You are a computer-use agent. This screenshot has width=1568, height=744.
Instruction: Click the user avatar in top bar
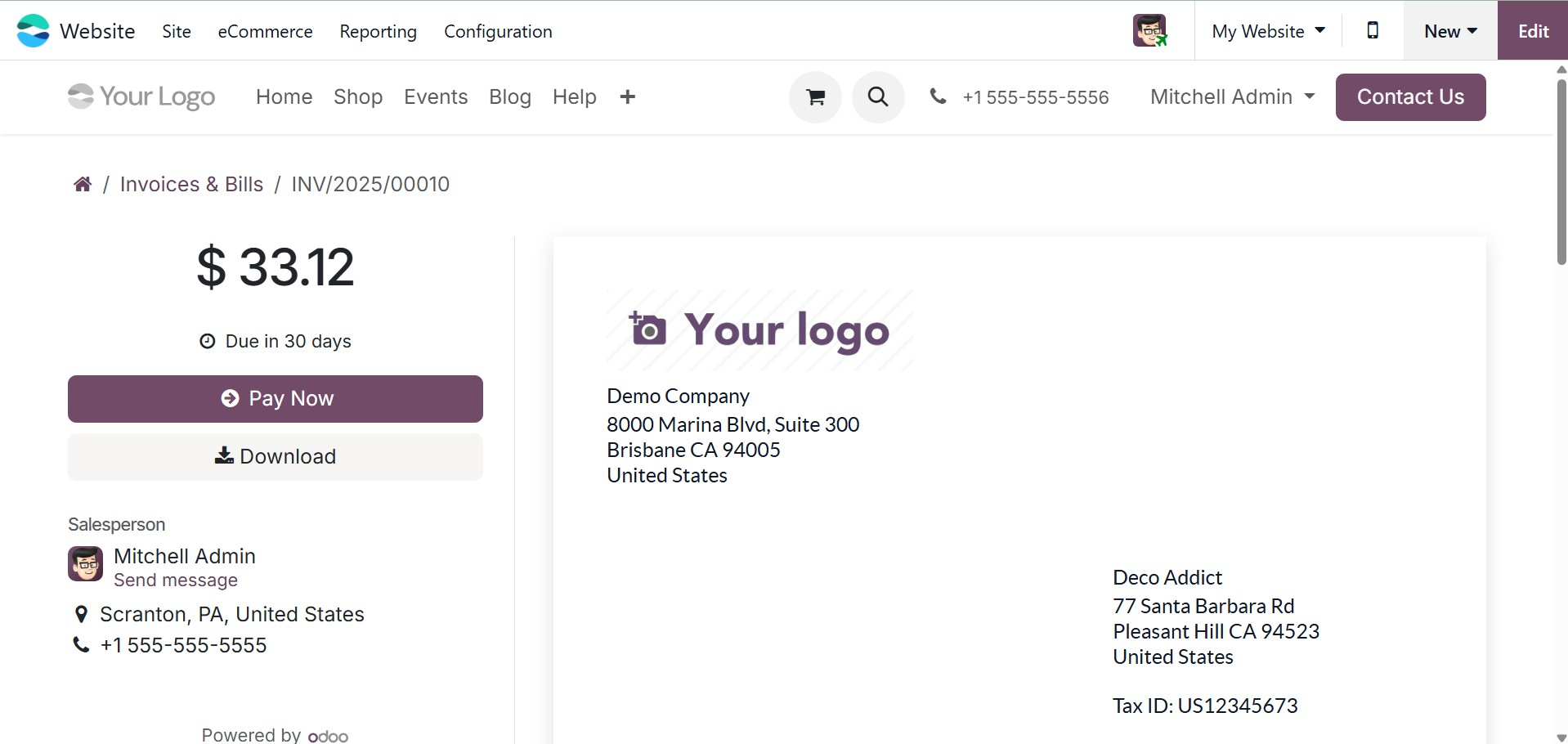[x=1149, y=31]
